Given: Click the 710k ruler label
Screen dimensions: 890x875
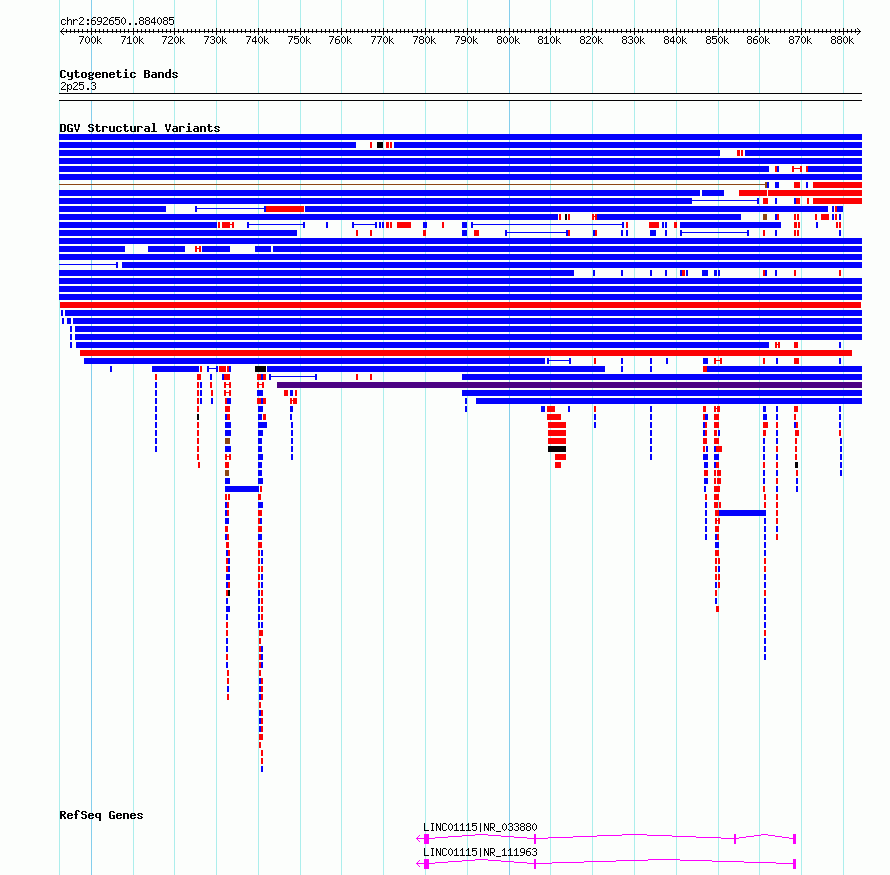Looking at the screenshot, I should tap(132, 41).
